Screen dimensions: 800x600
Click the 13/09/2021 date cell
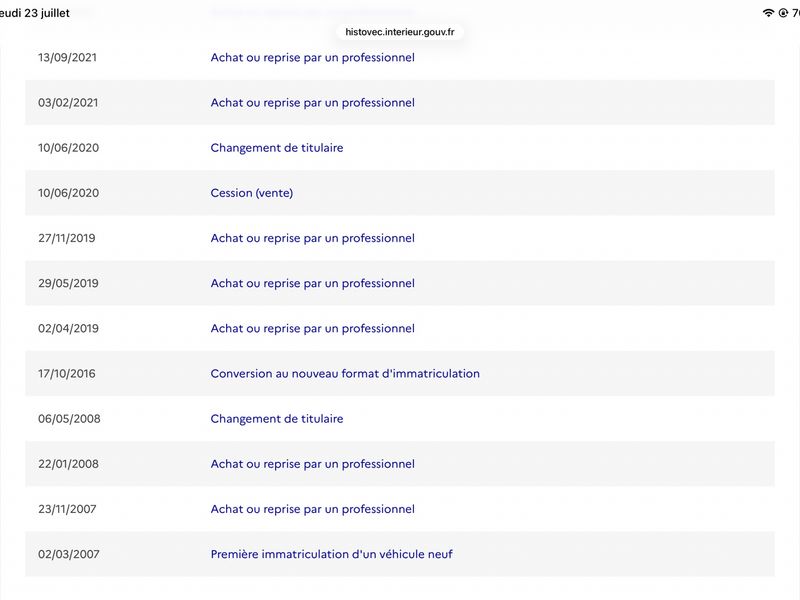tap(67, 57)
